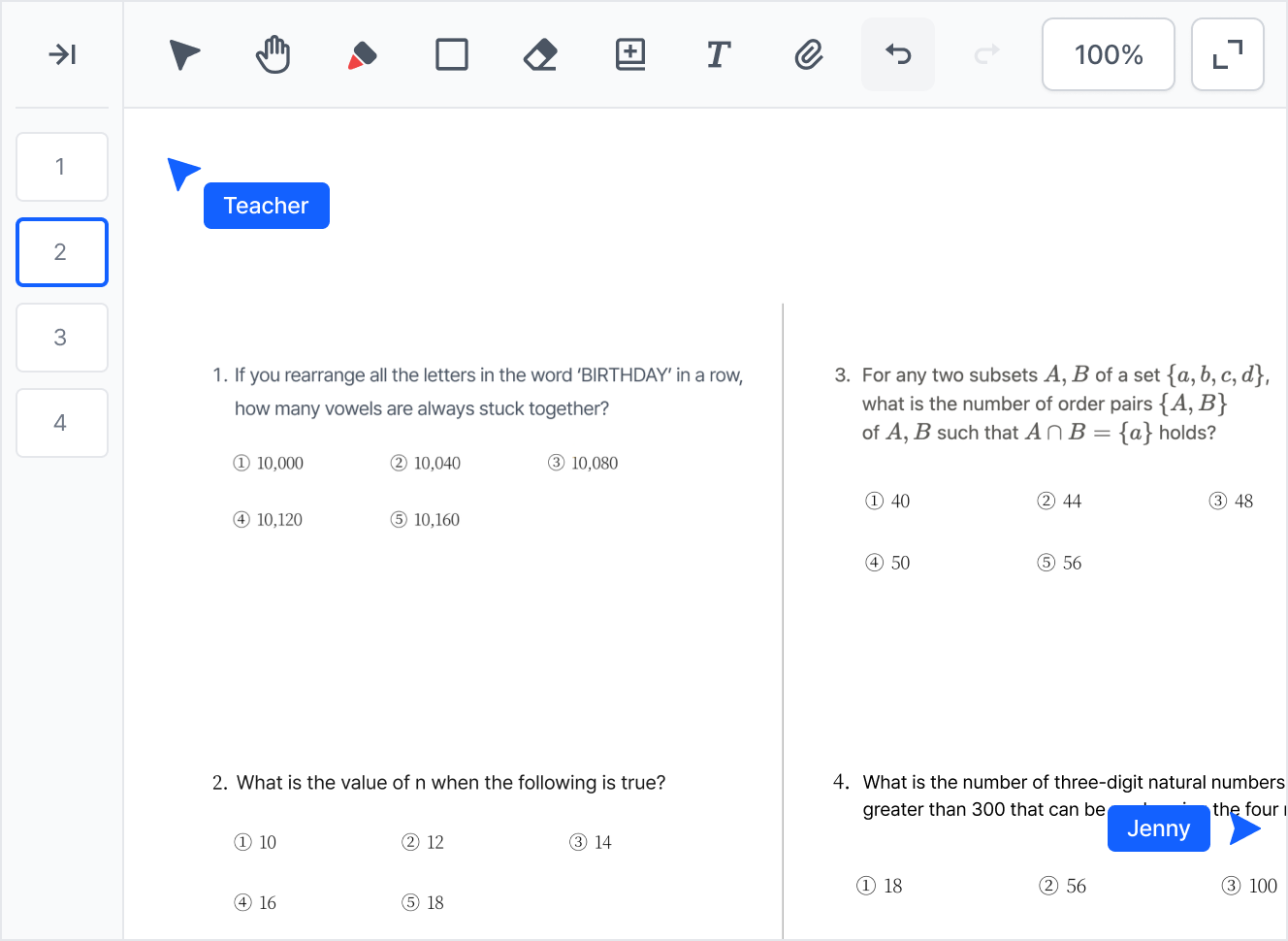The height and width of the screenshot is (941, 1288).
Task: Click the Teacher cursor label
Action: [x=267, y=206]
